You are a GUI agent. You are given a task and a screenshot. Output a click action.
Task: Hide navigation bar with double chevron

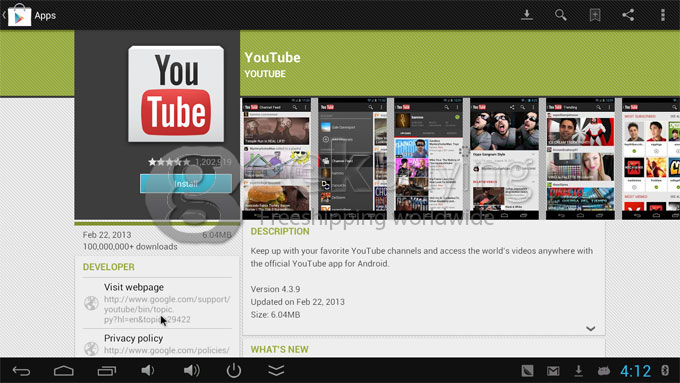276,370
